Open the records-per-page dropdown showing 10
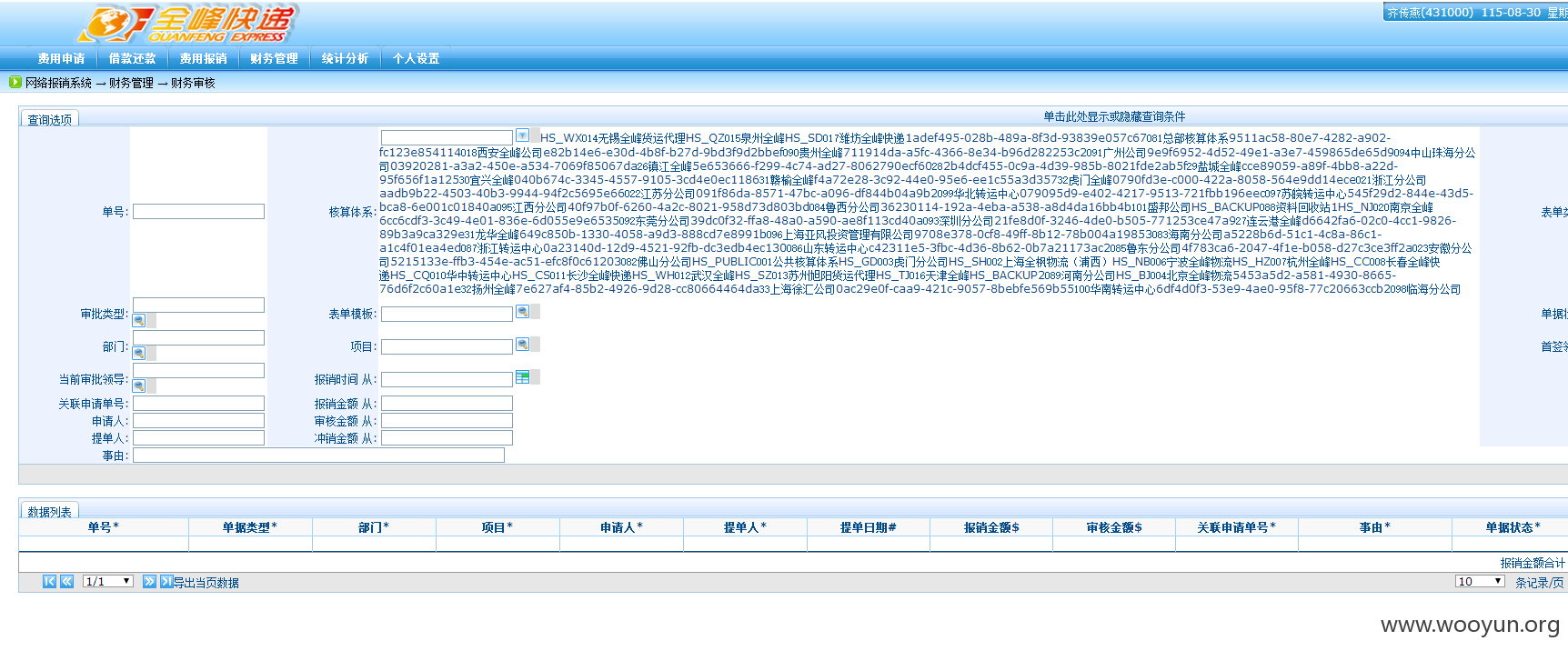The height and width of the screenshot is (651, 1568). click(1480, 581)
